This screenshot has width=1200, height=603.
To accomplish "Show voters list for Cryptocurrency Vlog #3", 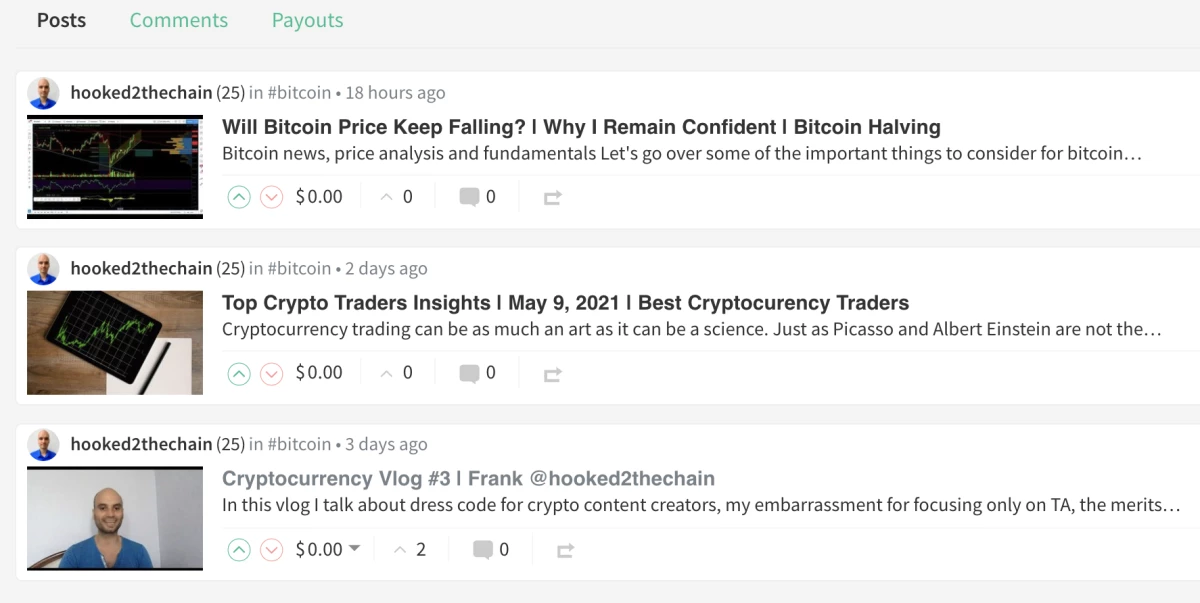I will (x=410, y=549).
